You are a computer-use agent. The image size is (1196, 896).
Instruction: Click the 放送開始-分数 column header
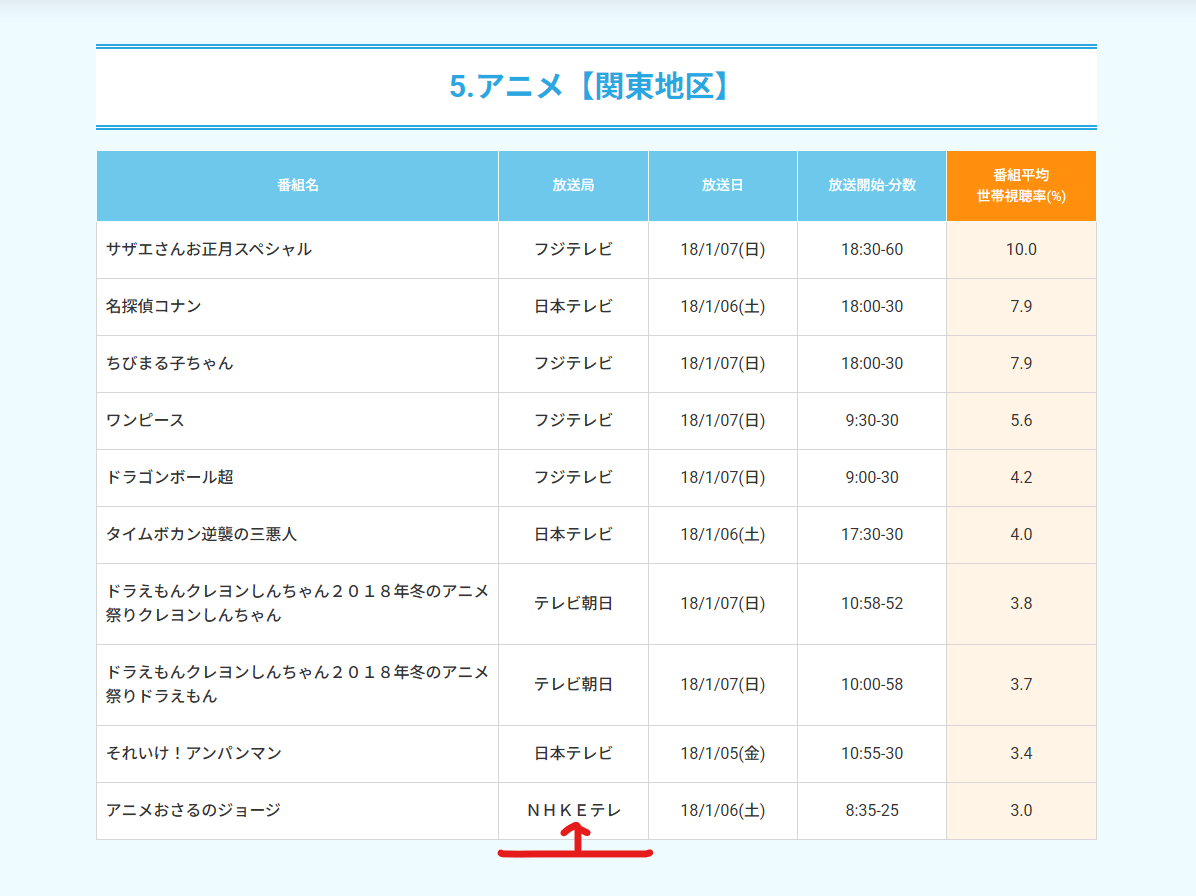pyautogui.click(x=872, y=185)
